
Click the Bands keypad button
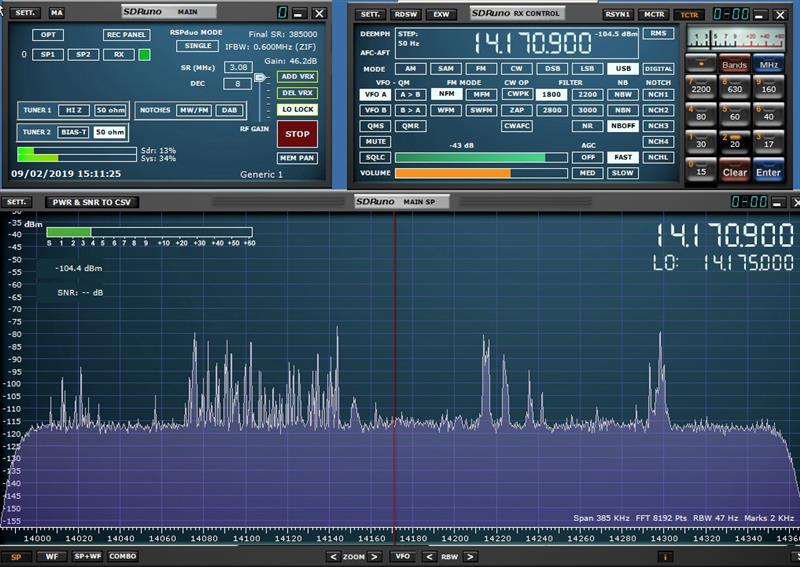click(735, 63)
